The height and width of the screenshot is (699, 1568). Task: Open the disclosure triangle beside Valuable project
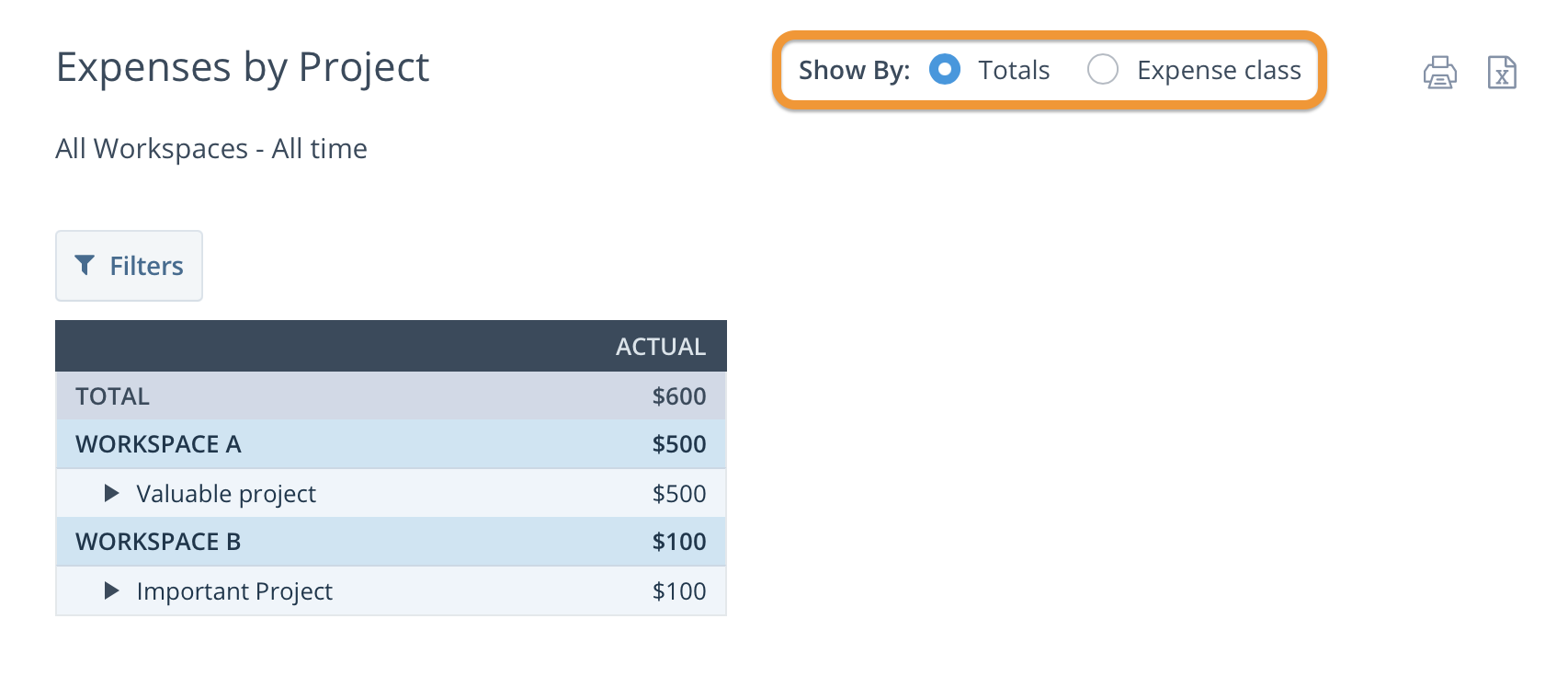pos(111,493)
